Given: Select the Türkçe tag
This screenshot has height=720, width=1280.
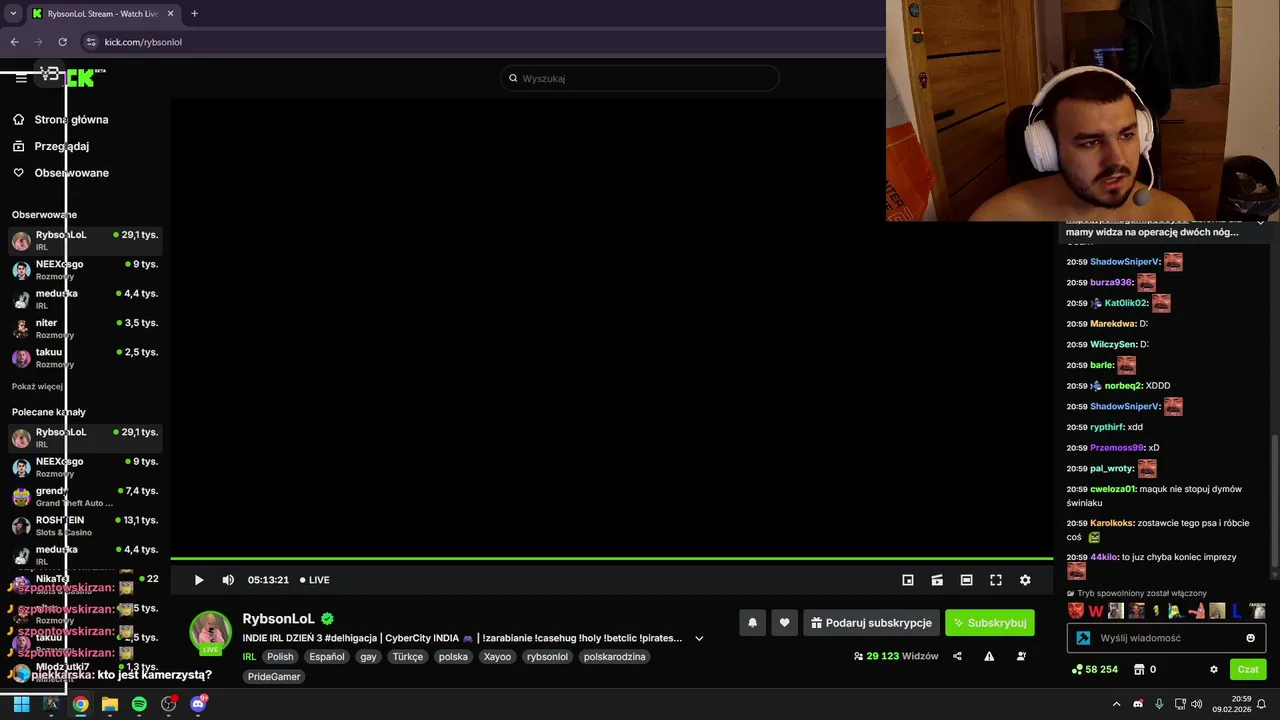Looking at the screenshot, I should click(408, 657).
